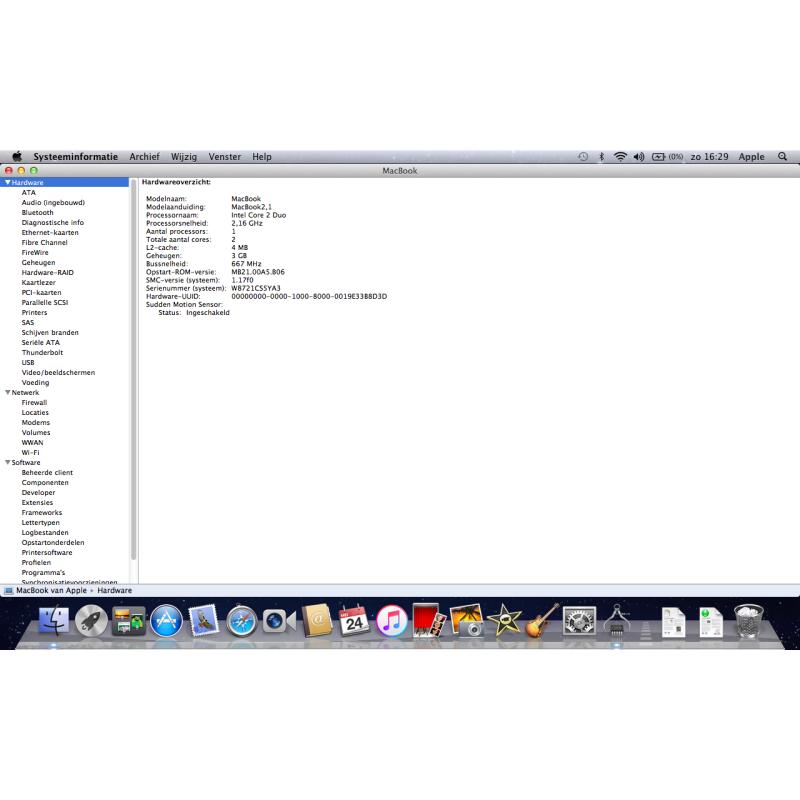Click Hardware-UUID value text
The width and height of the screenshot is (800, 800).
click(x=309, y=296)
